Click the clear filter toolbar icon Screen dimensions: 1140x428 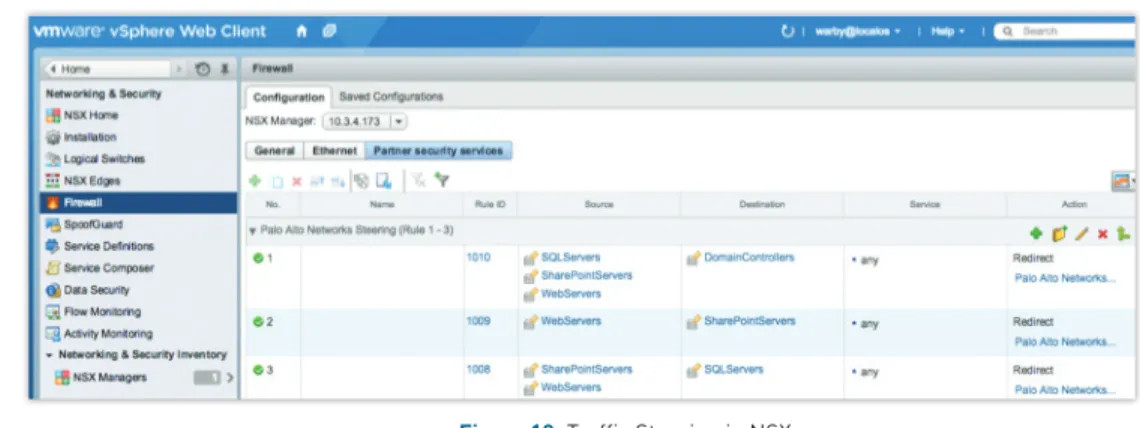(x=418, y=182)
